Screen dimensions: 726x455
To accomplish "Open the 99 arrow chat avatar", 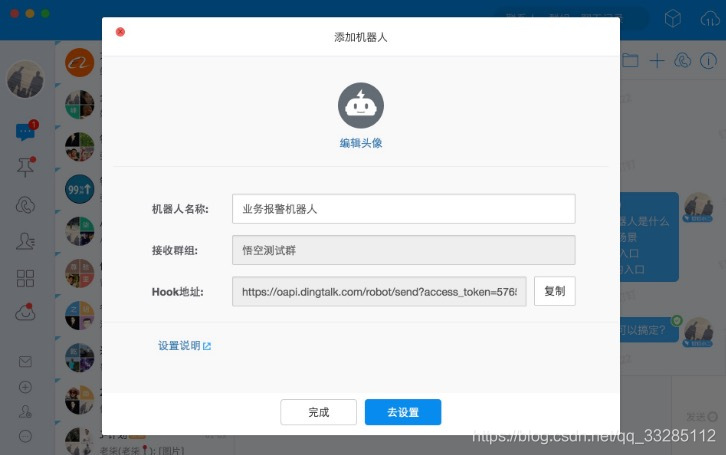I will (80, 189).
